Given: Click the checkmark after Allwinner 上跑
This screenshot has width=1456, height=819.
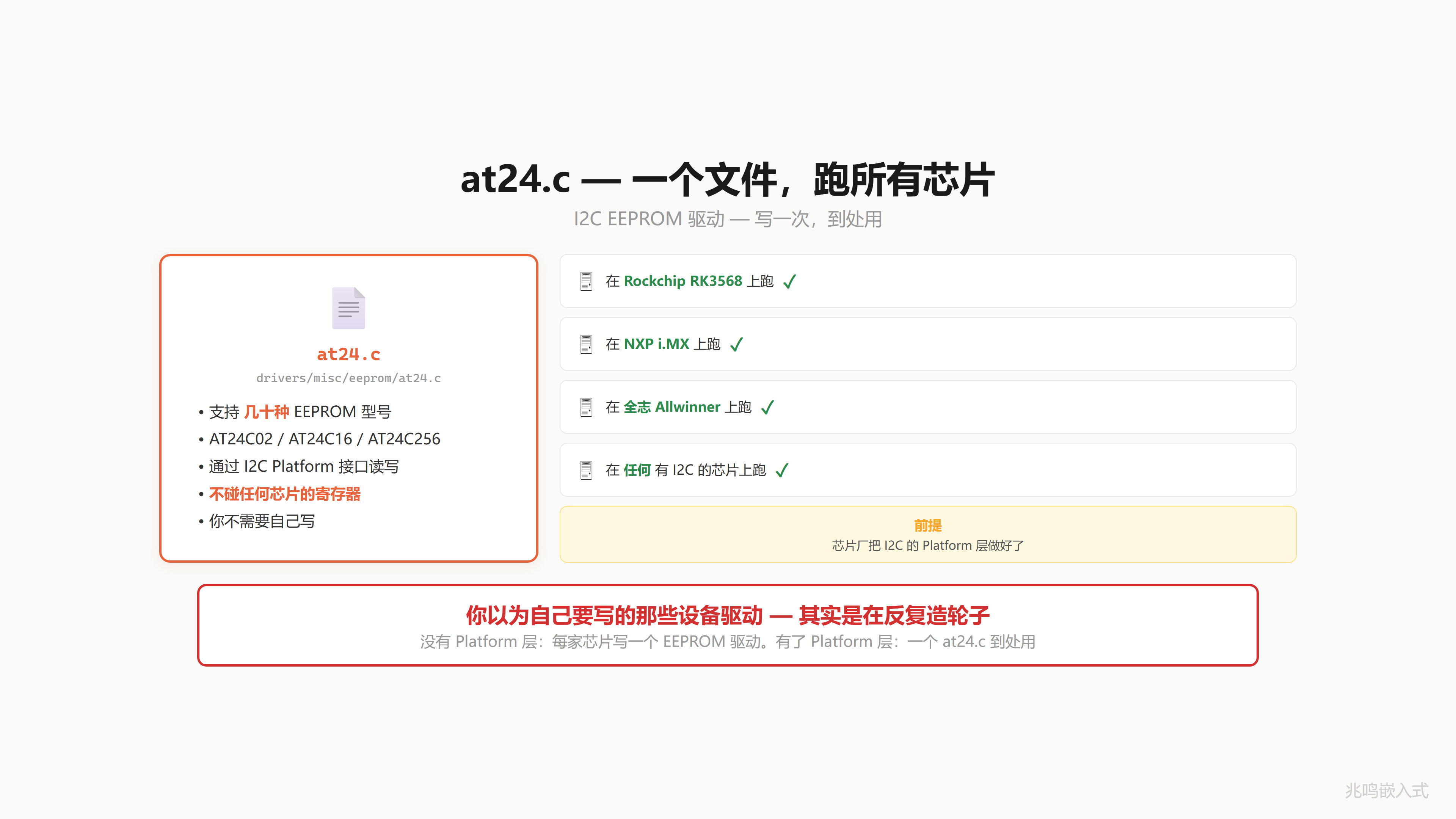Looking at the screenshot, I should [767, 408].
